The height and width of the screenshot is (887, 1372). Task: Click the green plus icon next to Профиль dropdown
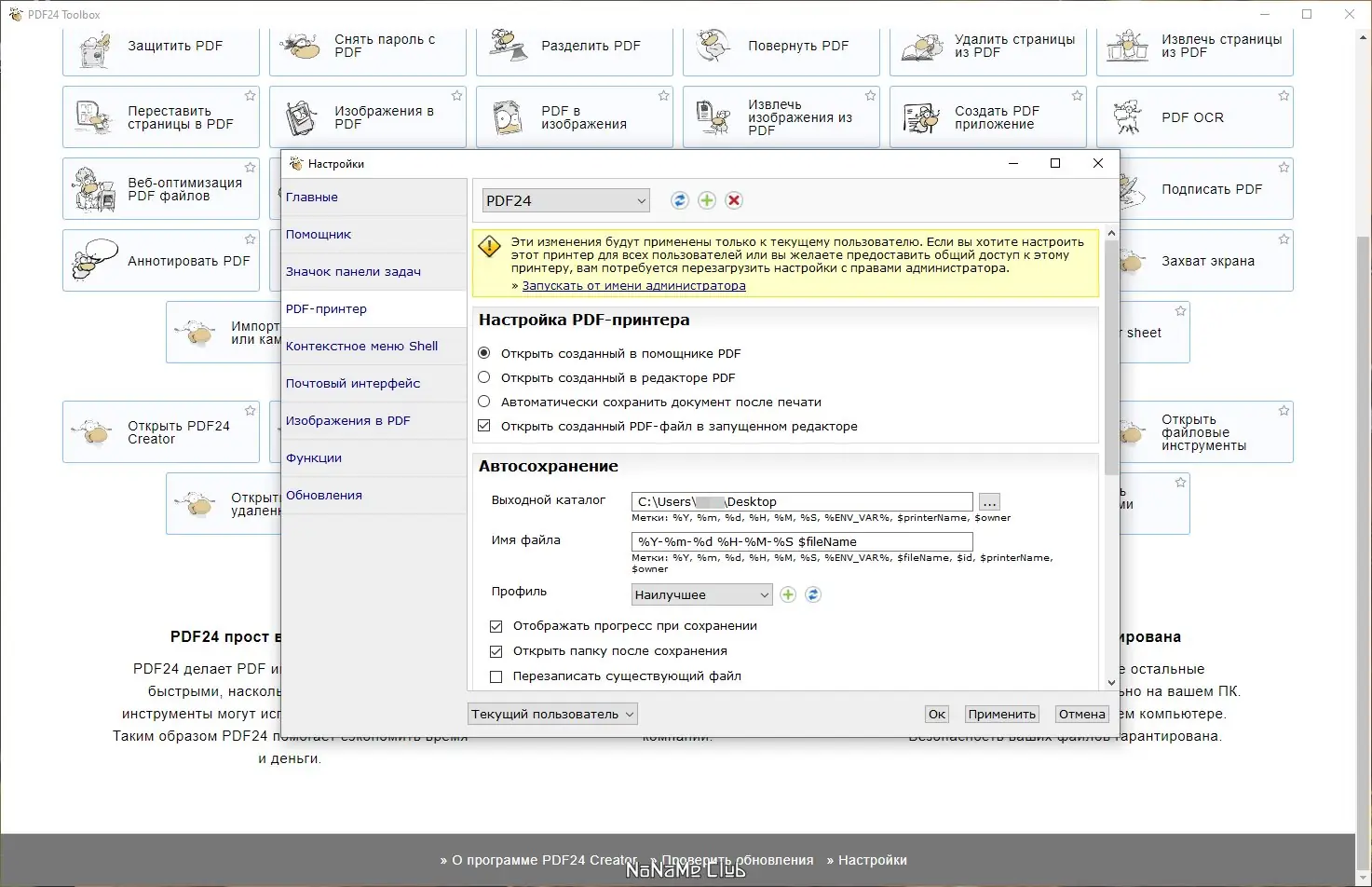pos(788,594)
